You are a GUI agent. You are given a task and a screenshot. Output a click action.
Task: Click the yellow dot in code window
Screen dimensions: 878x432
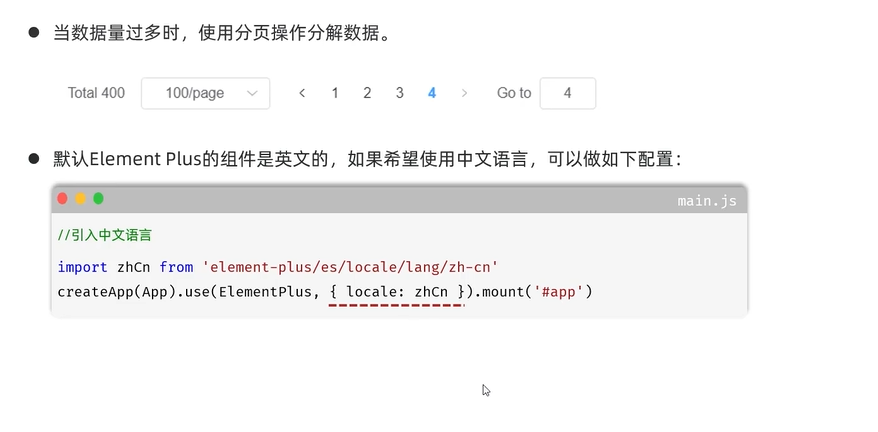click(x=81, y=198)
